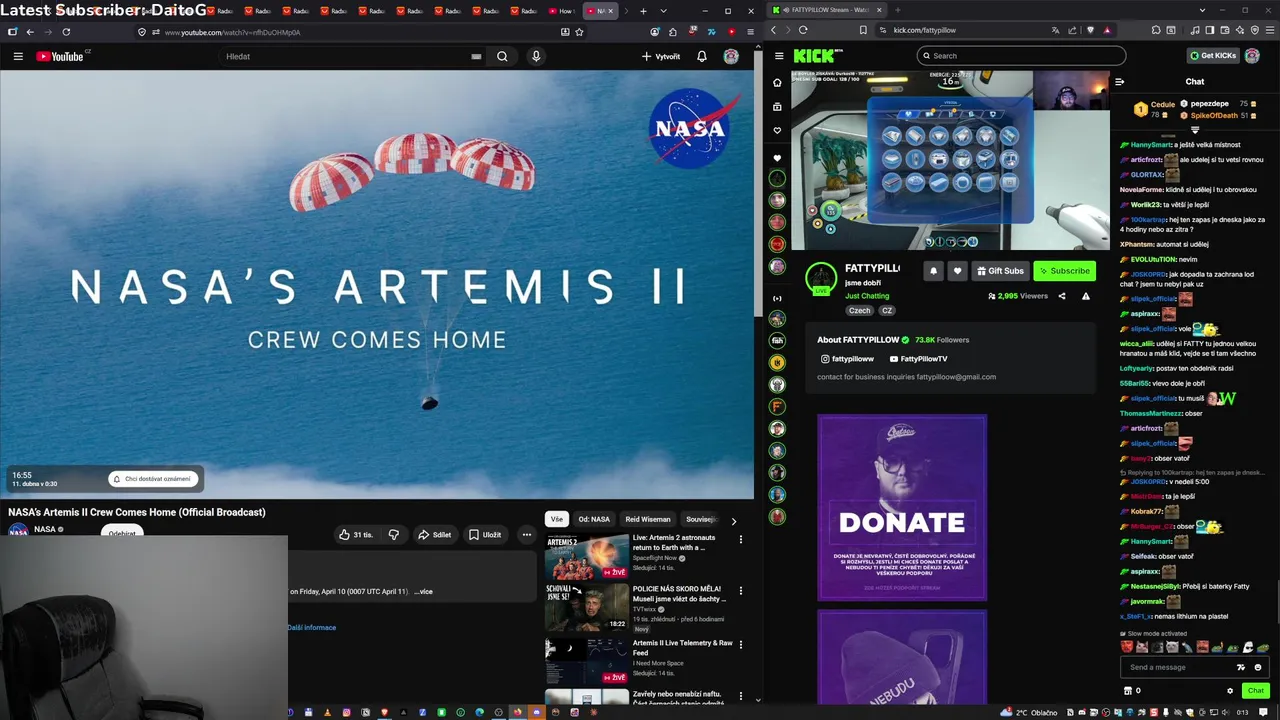This screenshot has width=1280, height=720.
Task: Click the Vytvořit create button
Action: point(661,56)
